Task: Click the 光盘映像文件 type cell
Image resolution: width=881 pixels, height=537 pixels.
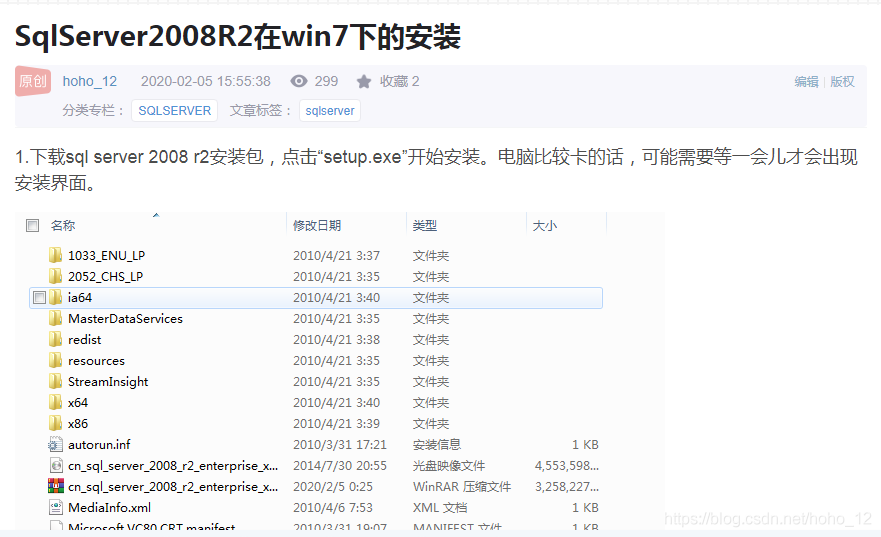Action: (449, 466)
